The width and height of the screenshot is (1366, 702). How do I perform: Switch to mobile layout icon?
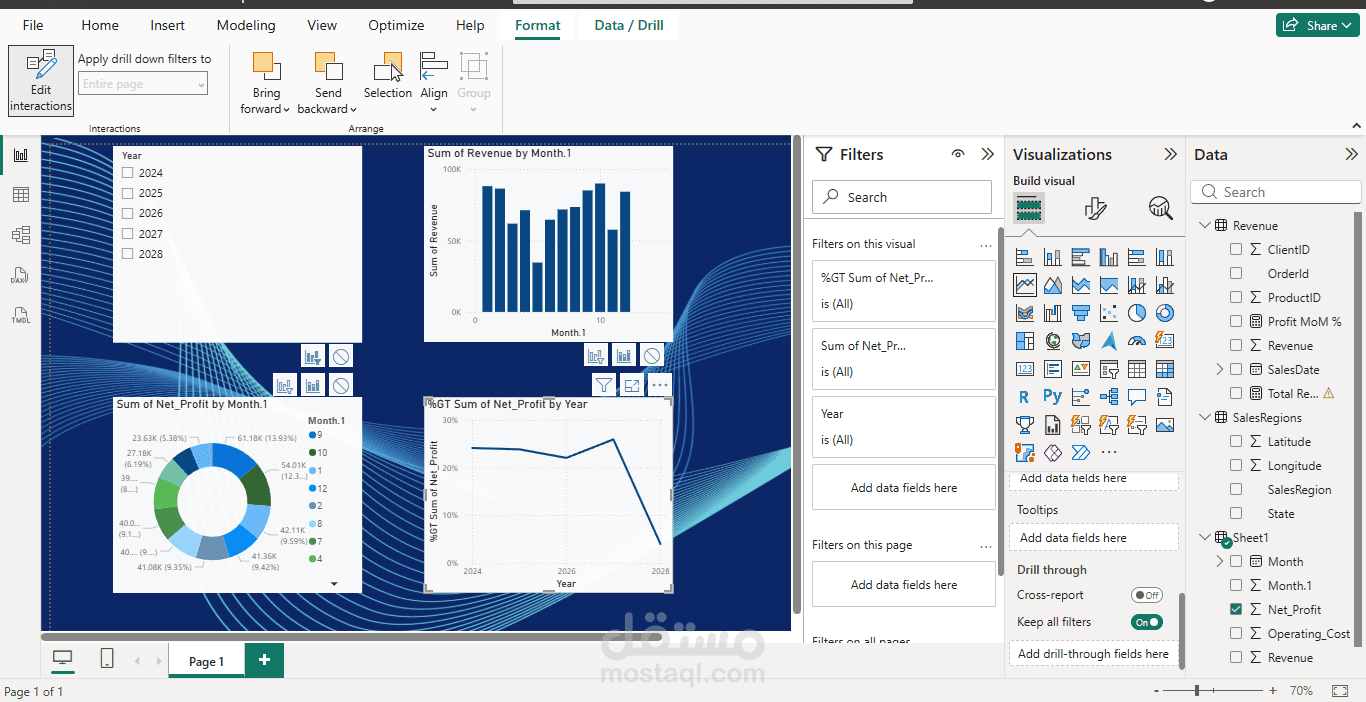tap(107, 659)
